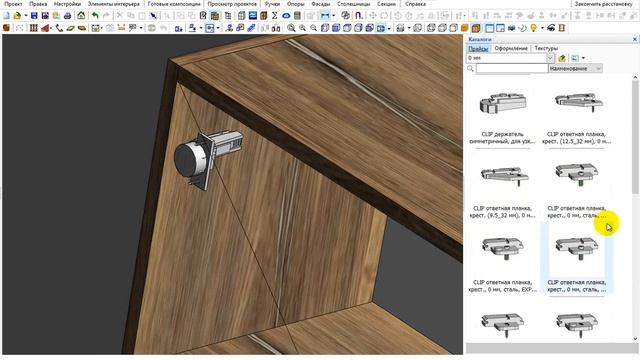The height and width of the screenshot is (360, 640).
Task: Click the Print icon in toolbar
Action: (x=68, y=16)
